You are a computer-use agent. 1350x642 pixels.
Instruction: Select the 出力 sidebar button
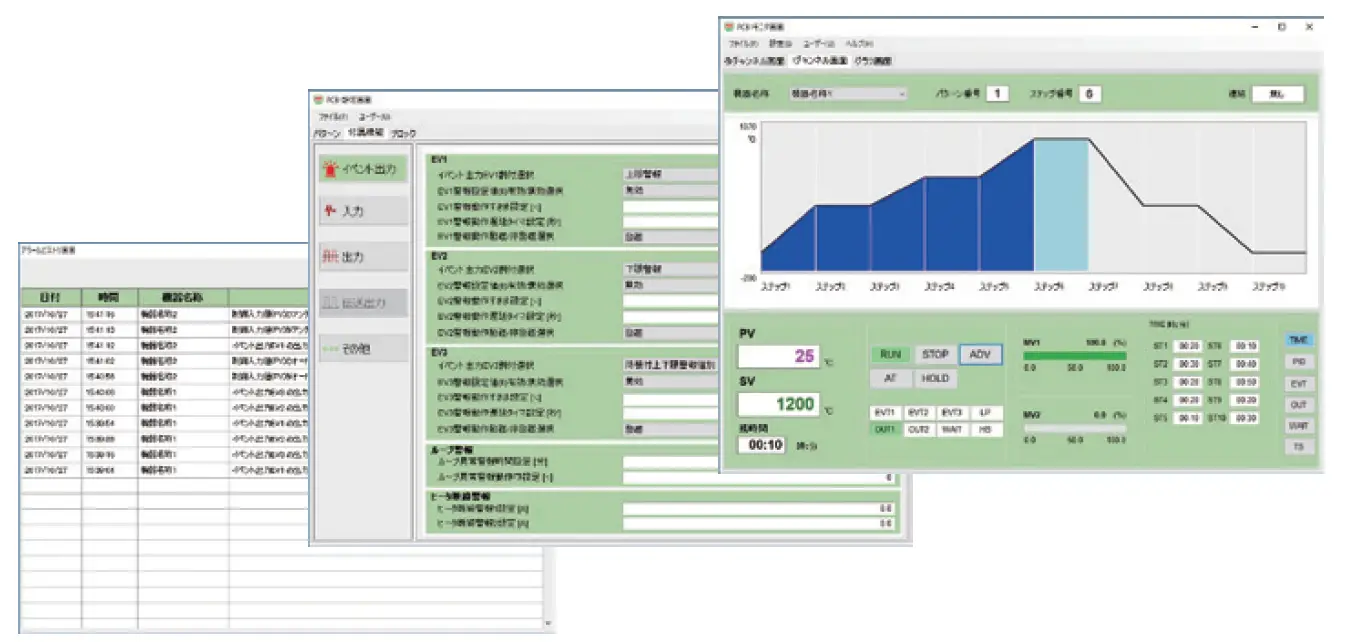[x=362, y=257]
